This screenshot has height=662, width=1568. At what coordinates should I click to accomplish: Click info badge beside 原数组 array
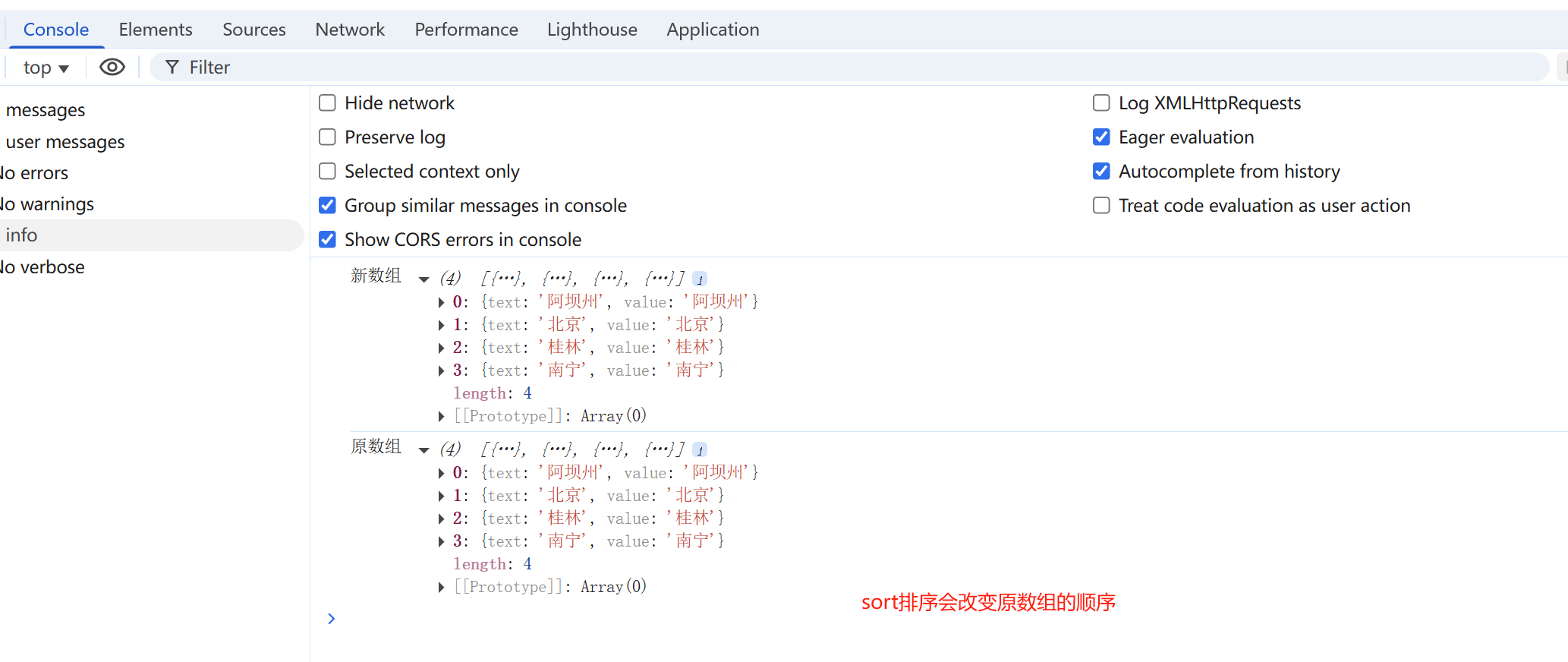700,450
